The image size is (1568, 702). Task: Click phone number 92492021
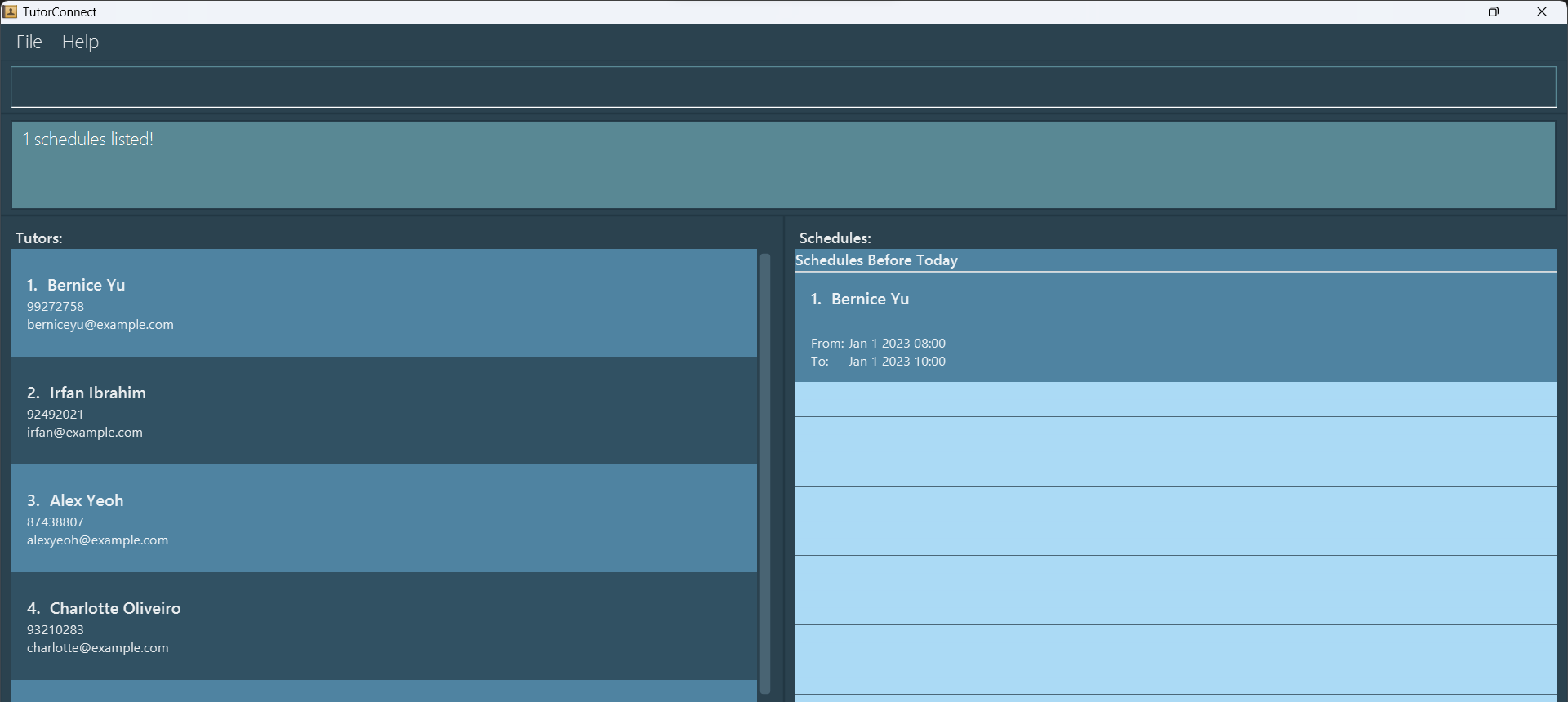point(56,415)
